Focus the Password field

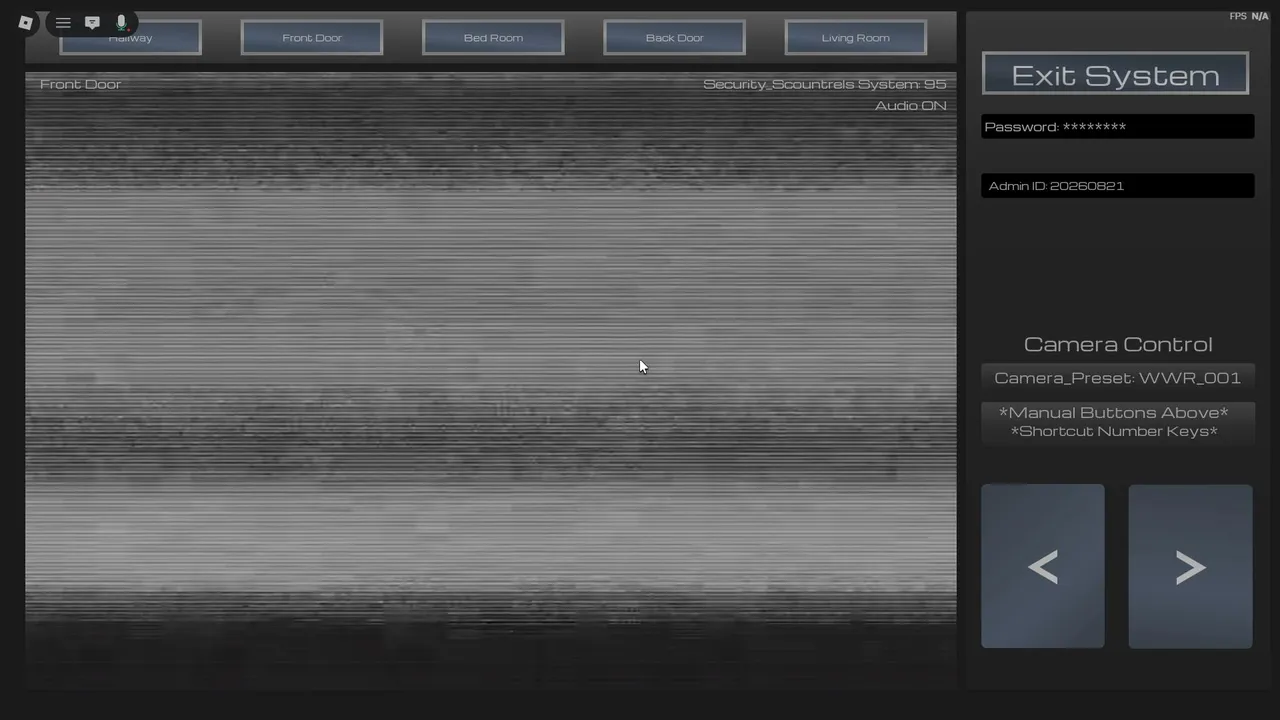click(x=1117, y=127)
